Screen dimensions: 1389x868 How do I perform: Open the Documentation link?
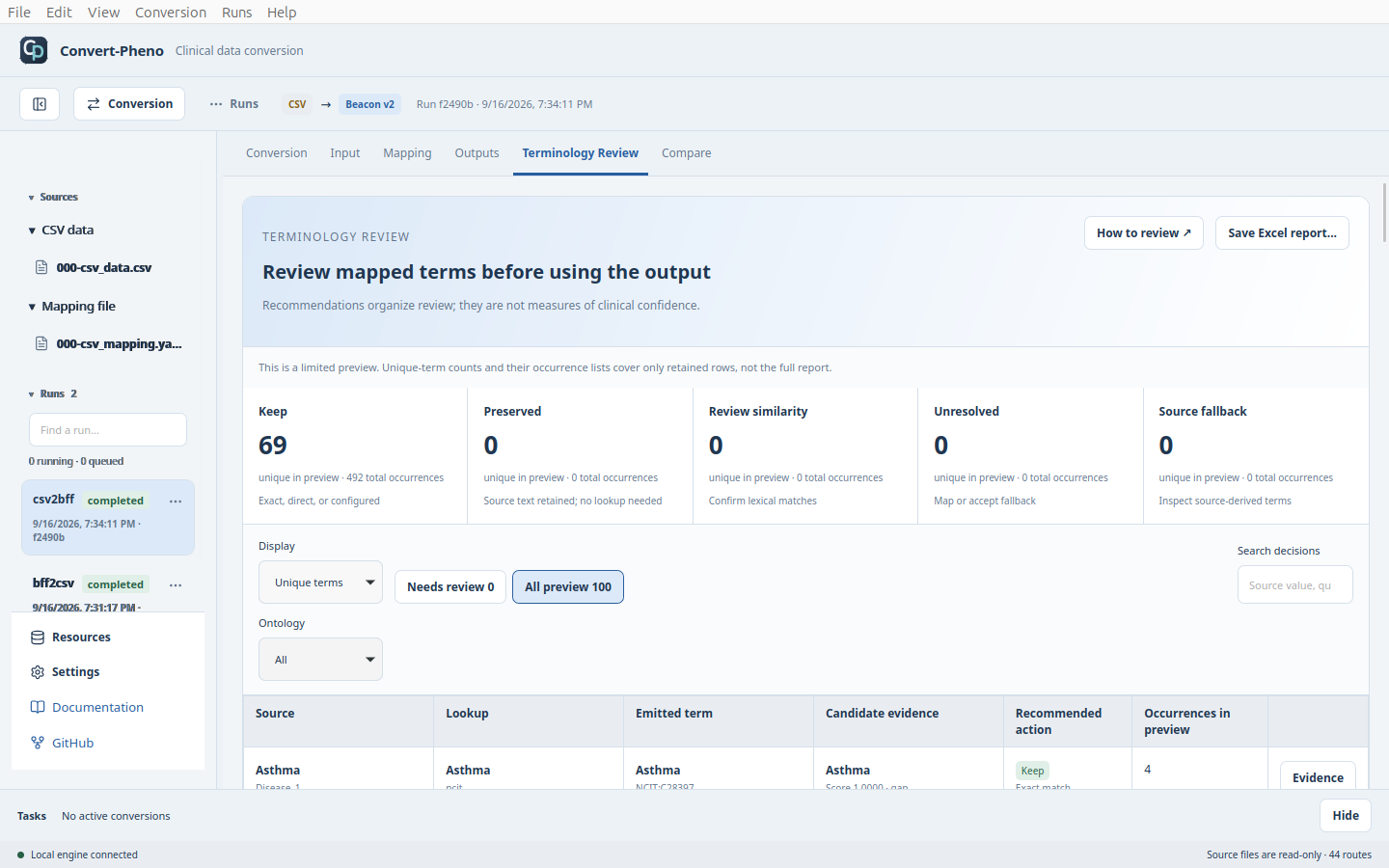(x=97, y=707)
